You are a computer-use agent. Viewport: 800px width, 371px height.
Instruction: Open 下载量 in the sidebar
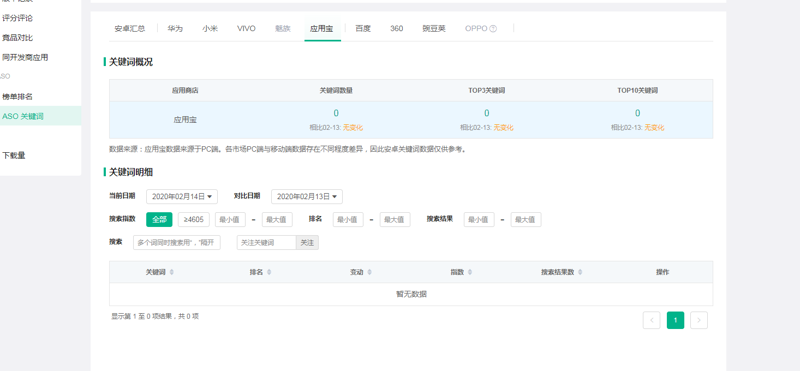point(14,156)
